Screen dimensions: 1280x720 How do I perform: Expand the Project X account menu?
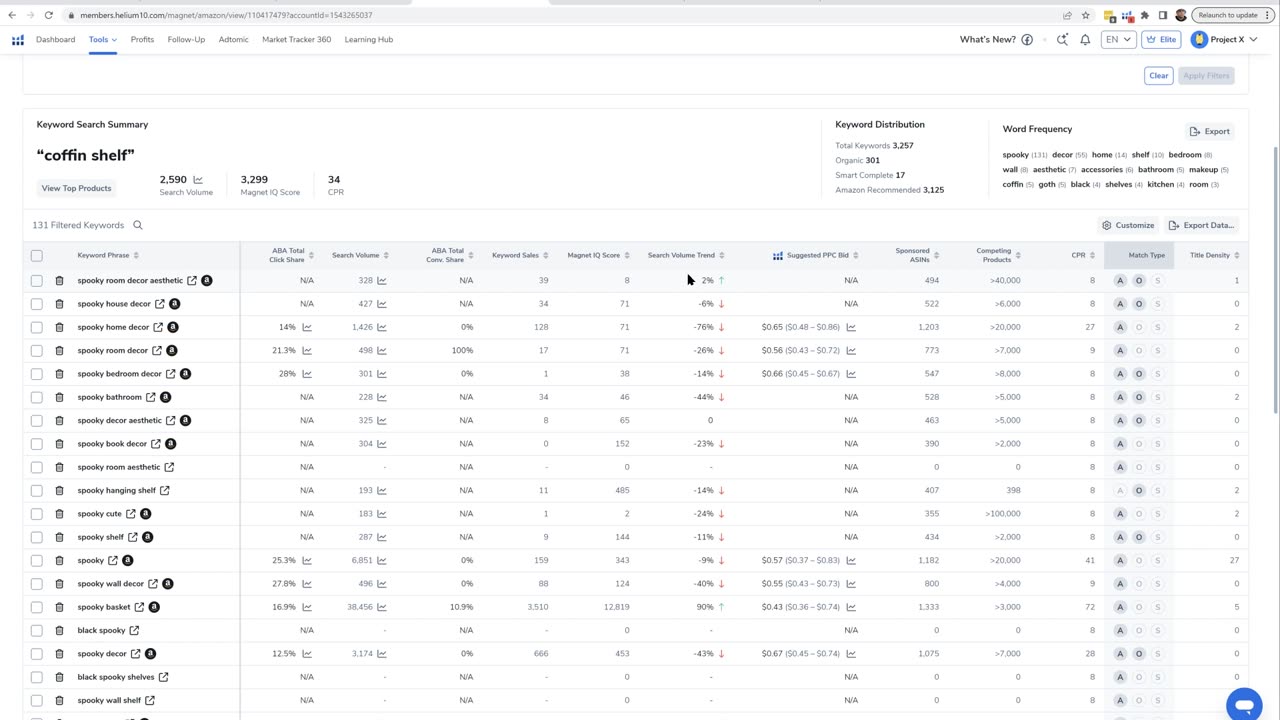pyautogui.click(x=1224, y=40)
